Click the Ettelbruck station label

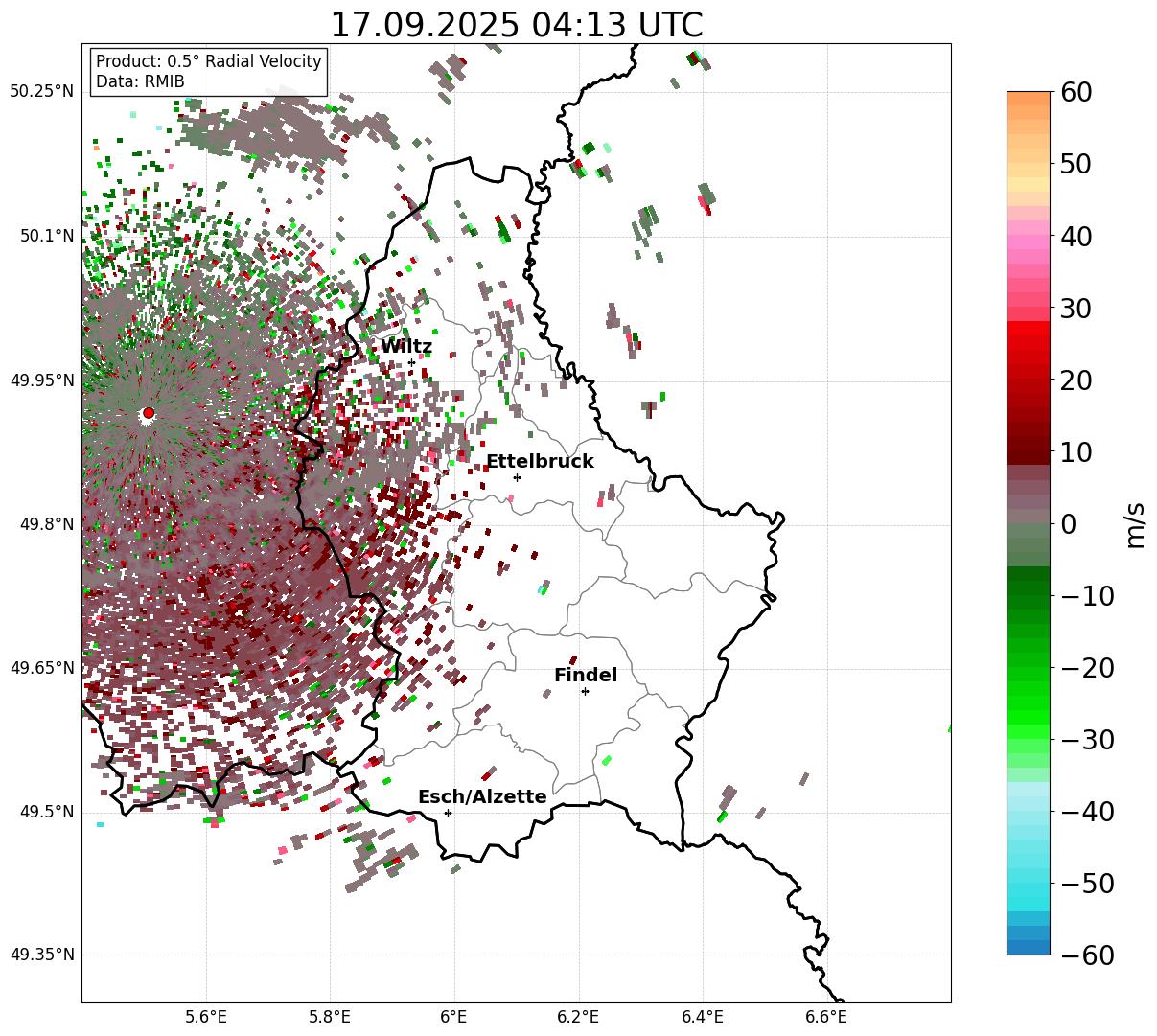pos(540,461)
